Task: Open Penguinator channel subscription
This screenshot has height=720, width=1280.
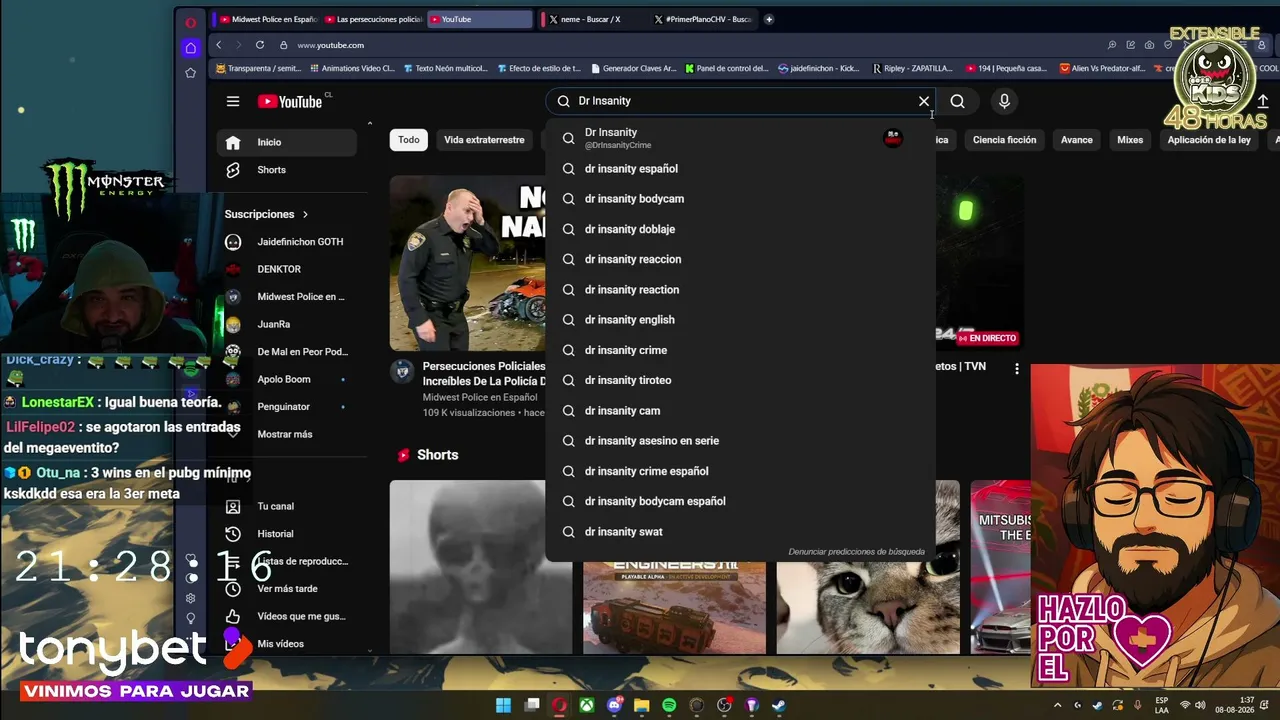Action: (287, 407)
